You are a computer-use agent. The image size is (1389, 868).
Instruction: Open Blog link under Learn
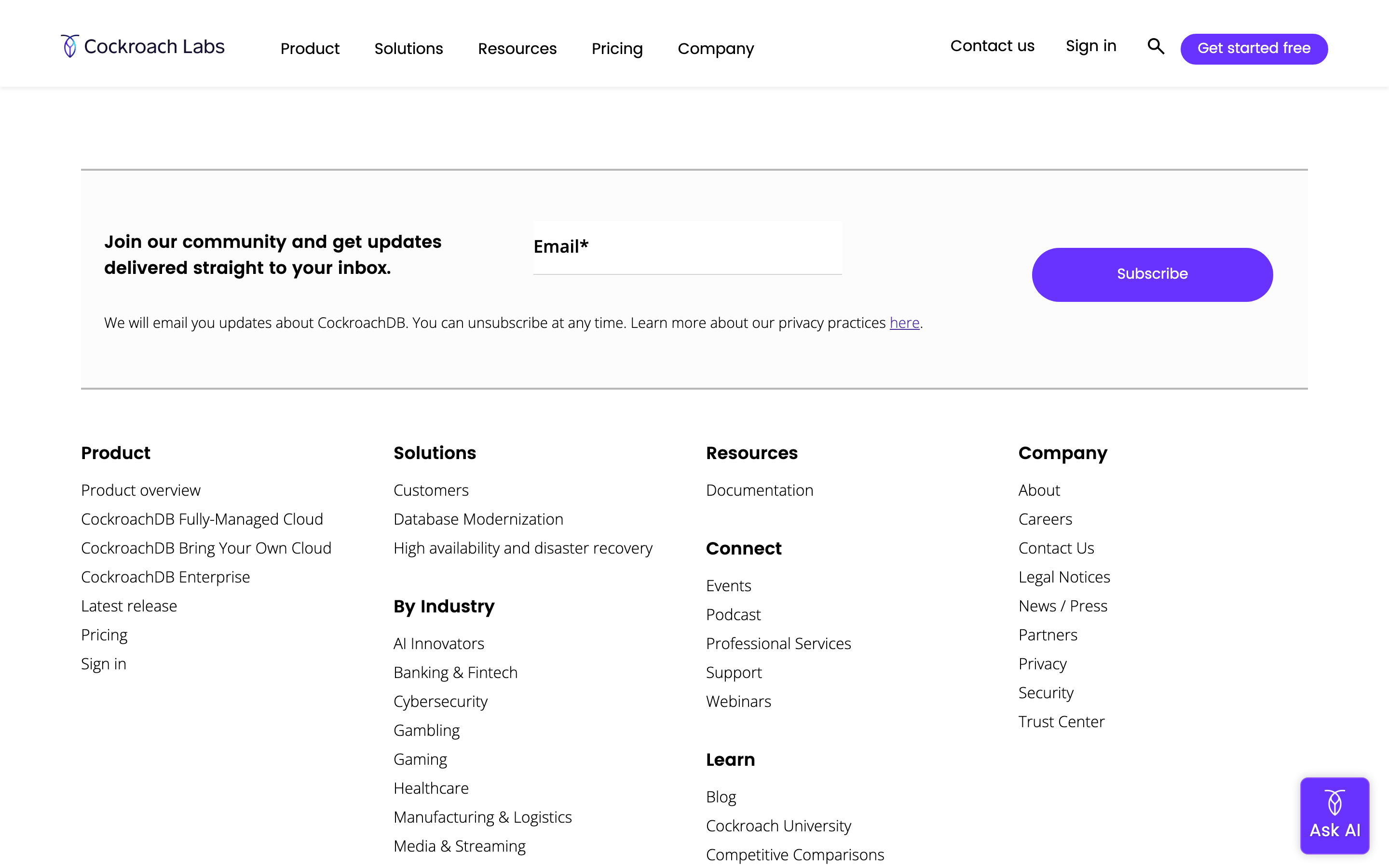(x=721, y=797)
